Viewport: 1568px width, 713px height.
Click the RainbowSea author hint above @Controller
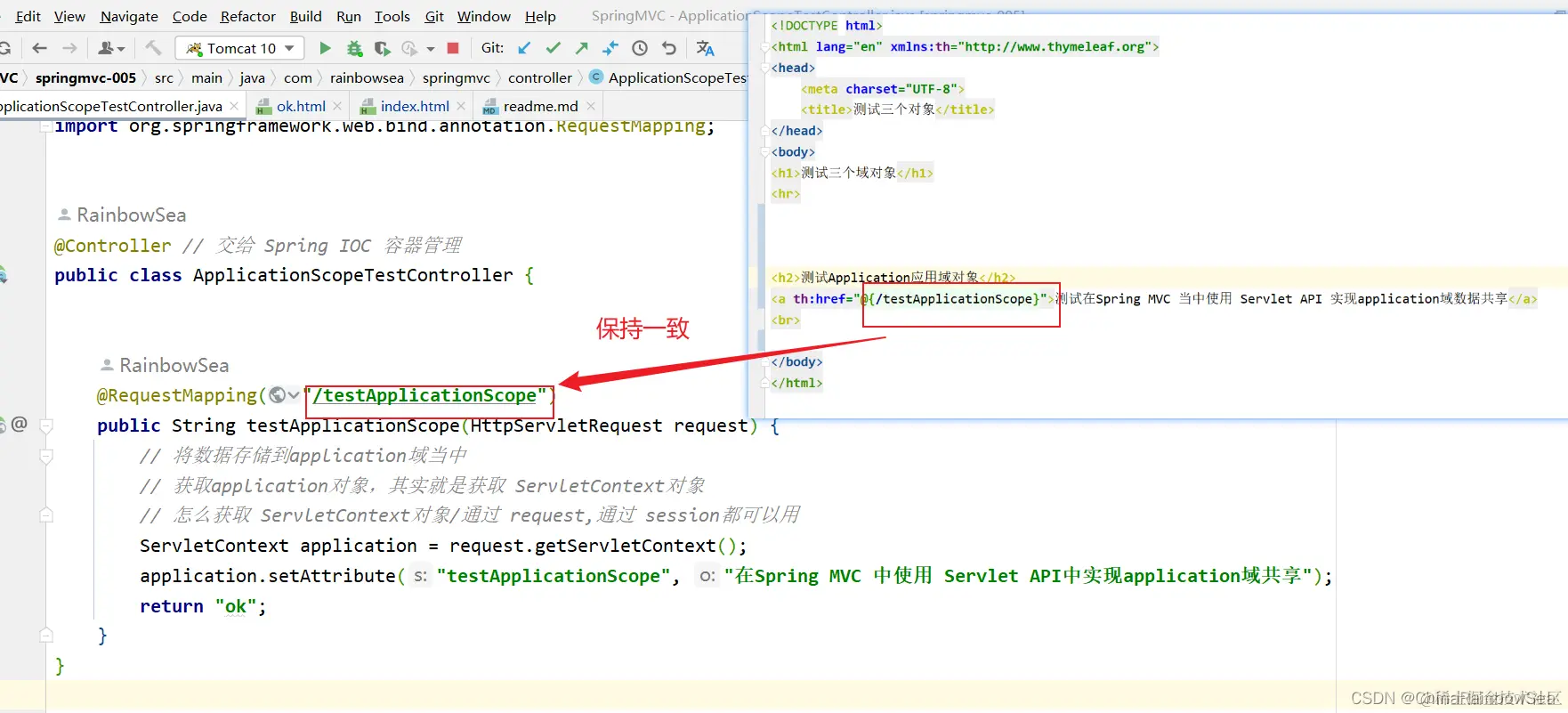(x=131, y=215)
